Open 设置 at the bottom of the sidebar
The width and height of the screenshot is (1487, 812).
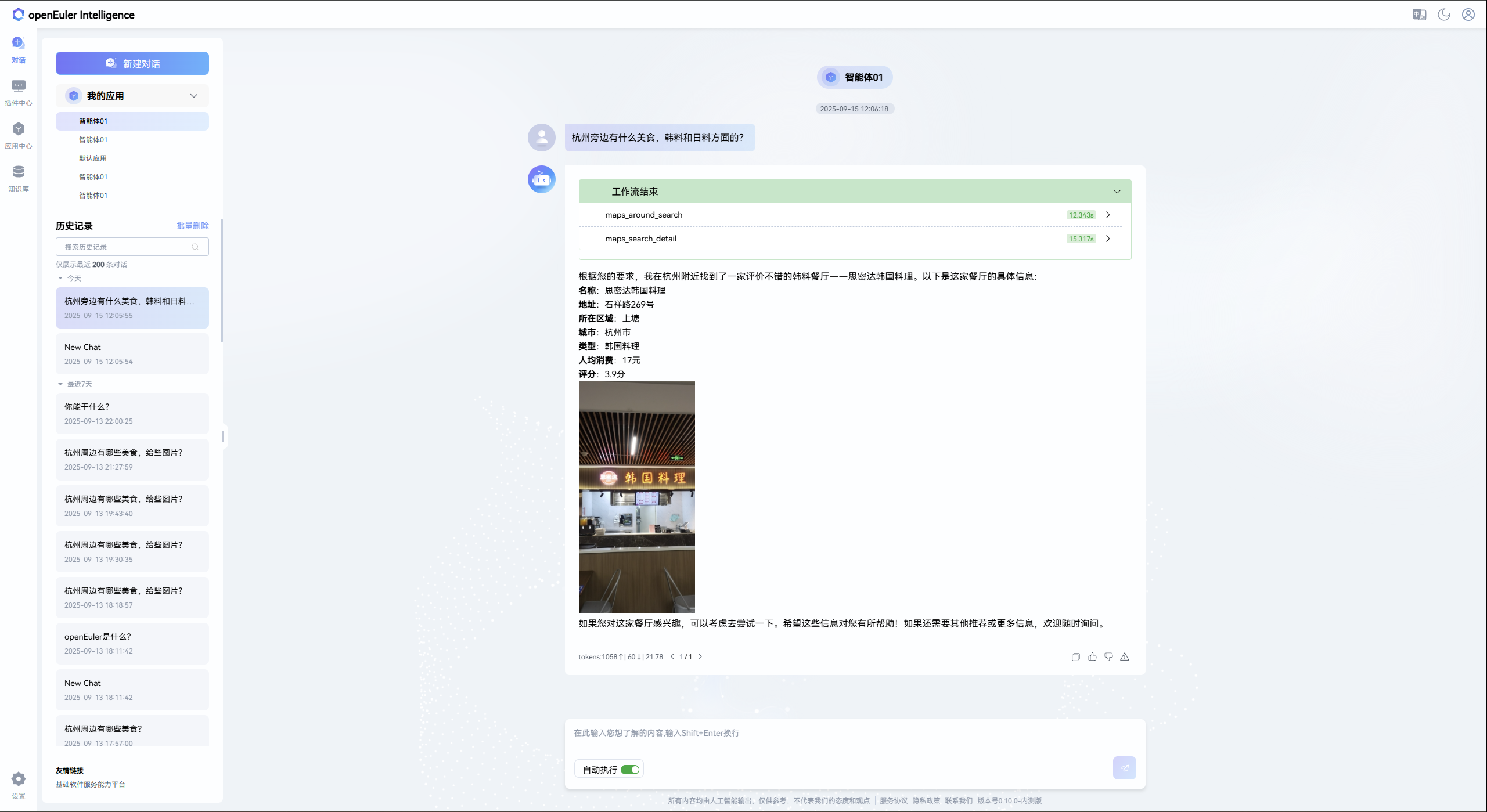coord(18,782)
